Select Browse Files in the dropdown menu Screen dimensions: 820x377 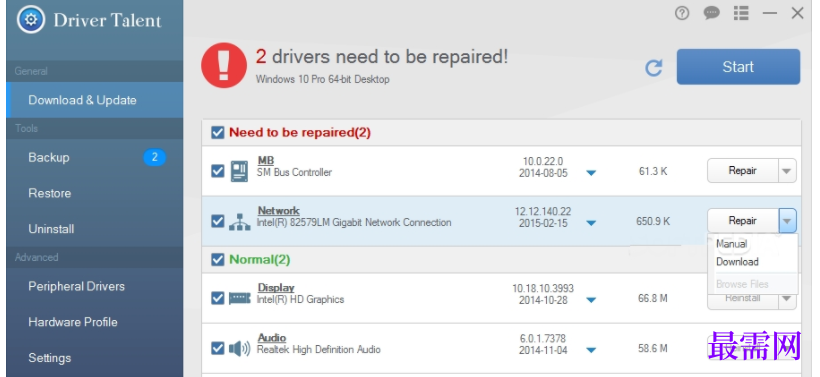pos(742,284)
